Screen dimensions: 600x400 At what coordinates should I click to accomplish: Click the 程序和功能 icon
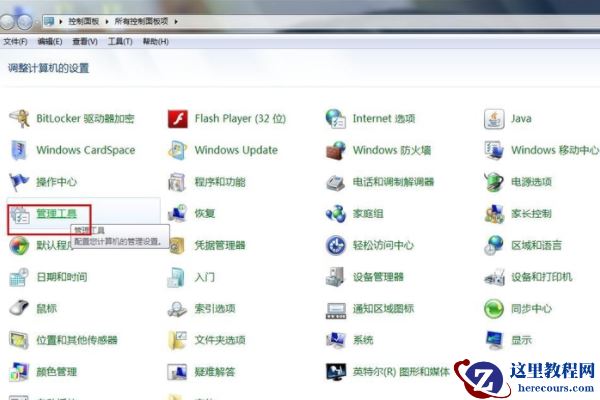177,182
